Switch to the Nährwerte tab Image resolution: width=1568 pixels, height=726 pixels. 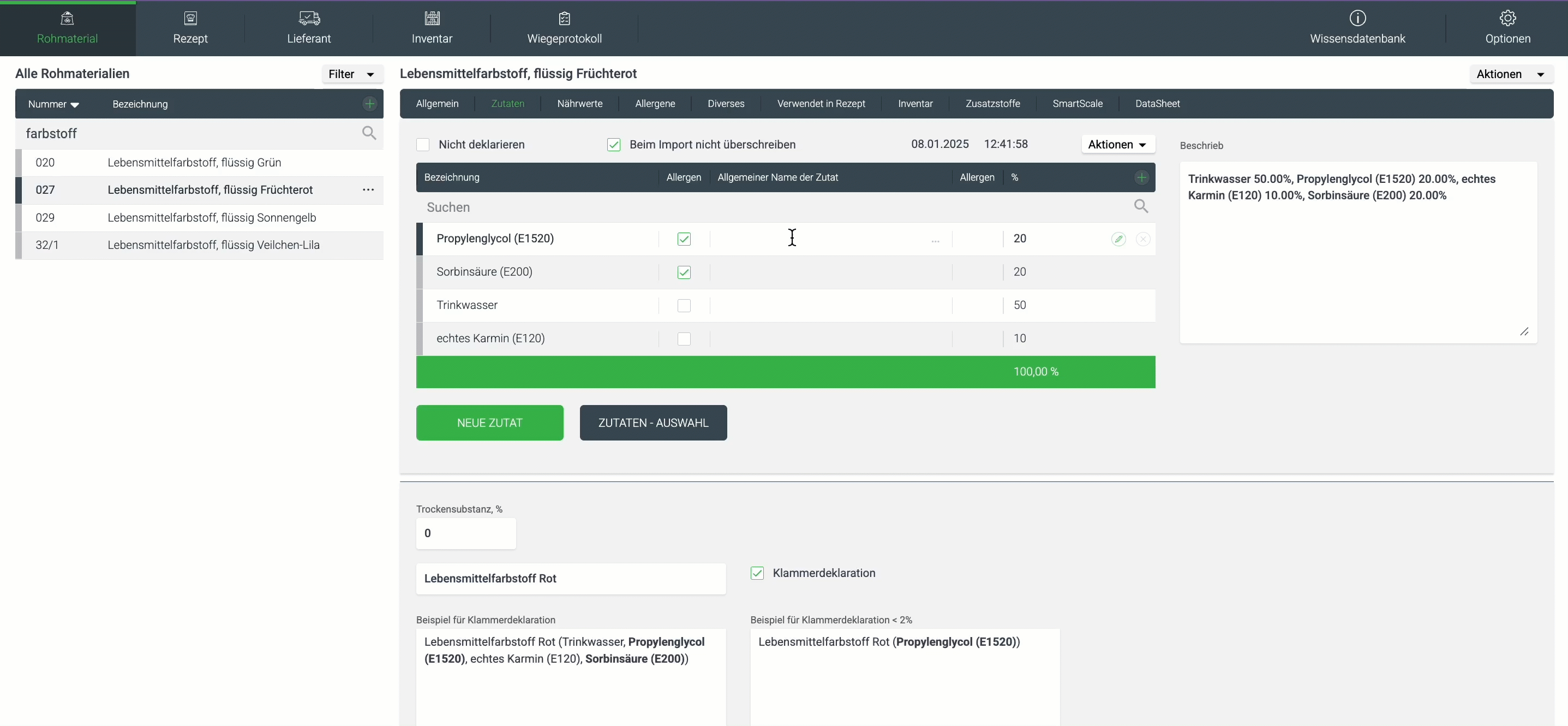pyautogui.click(x=579, y=104)
